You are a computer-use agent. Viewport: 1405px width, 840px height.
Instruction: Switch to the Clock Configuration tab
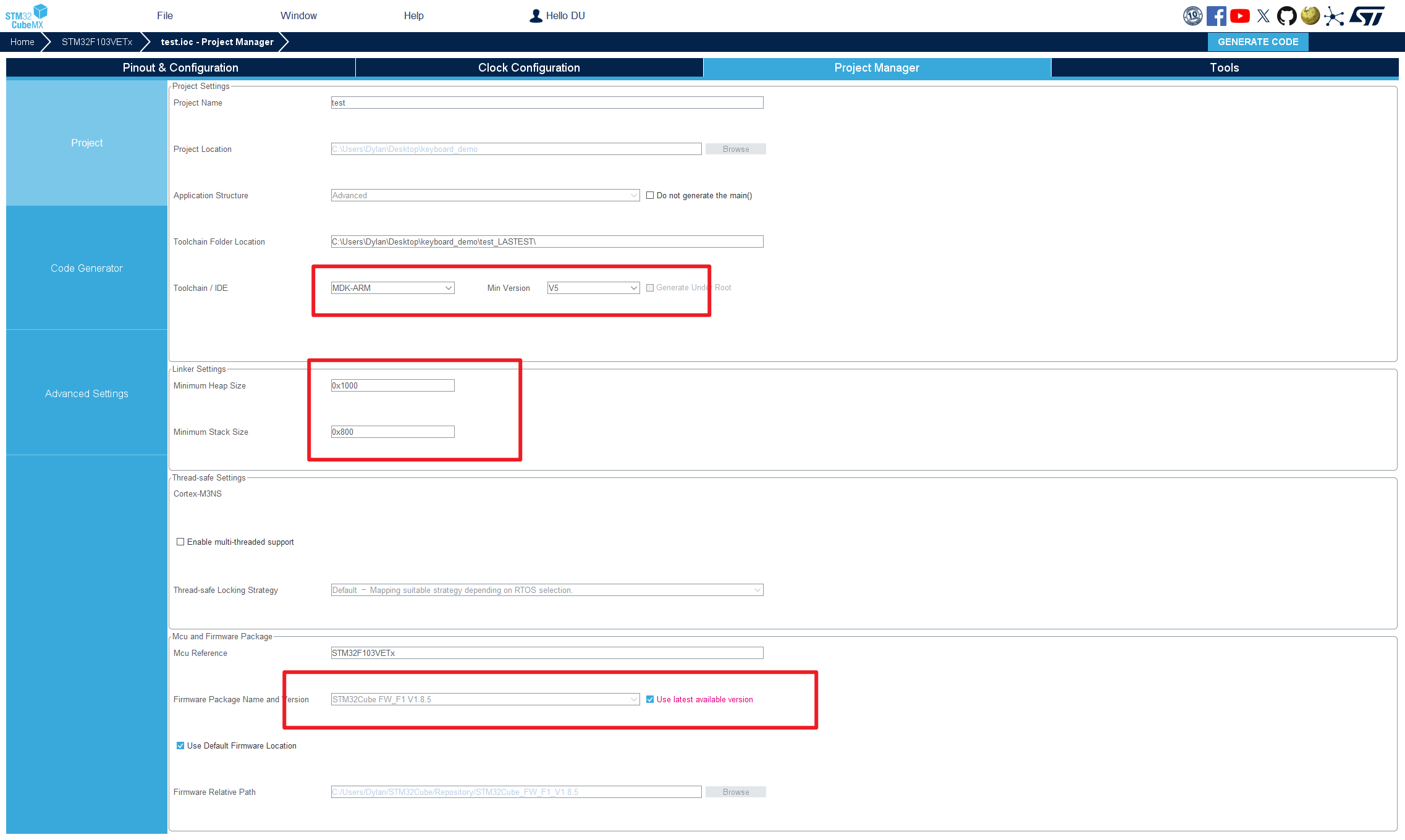(x=529, y=67)
